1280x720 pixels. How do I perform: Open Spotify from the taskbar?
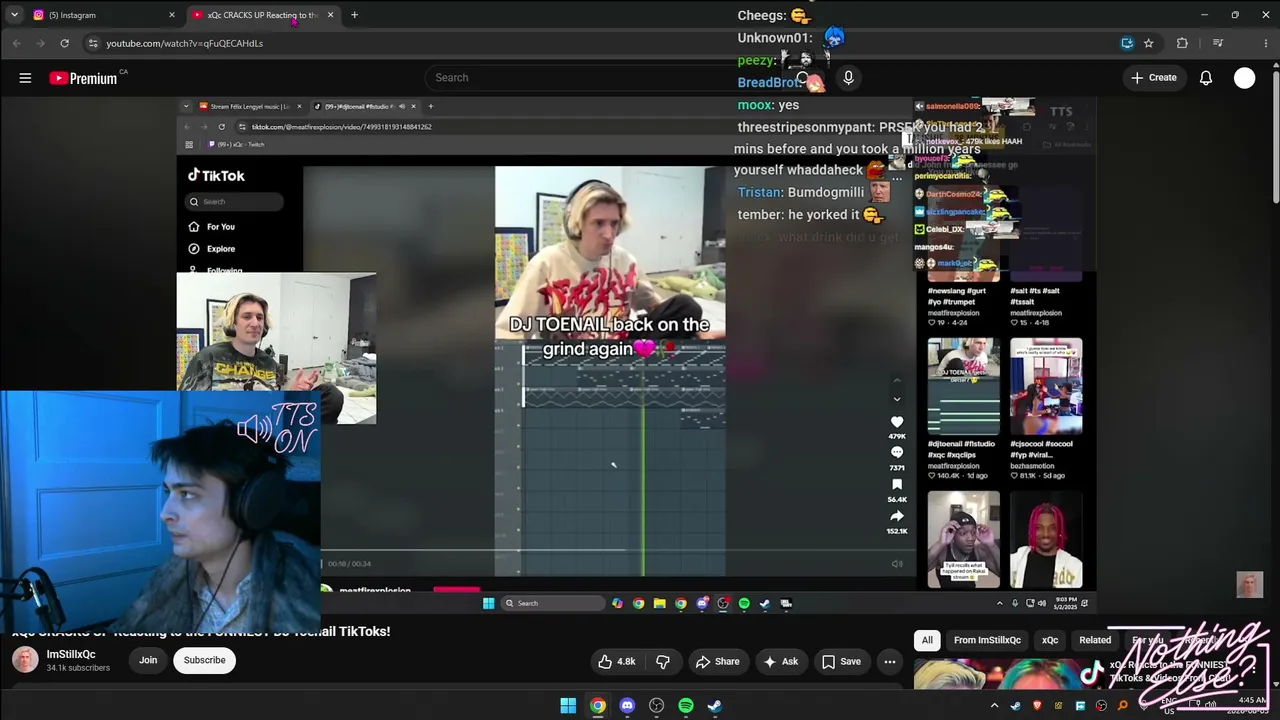[686, 705]
